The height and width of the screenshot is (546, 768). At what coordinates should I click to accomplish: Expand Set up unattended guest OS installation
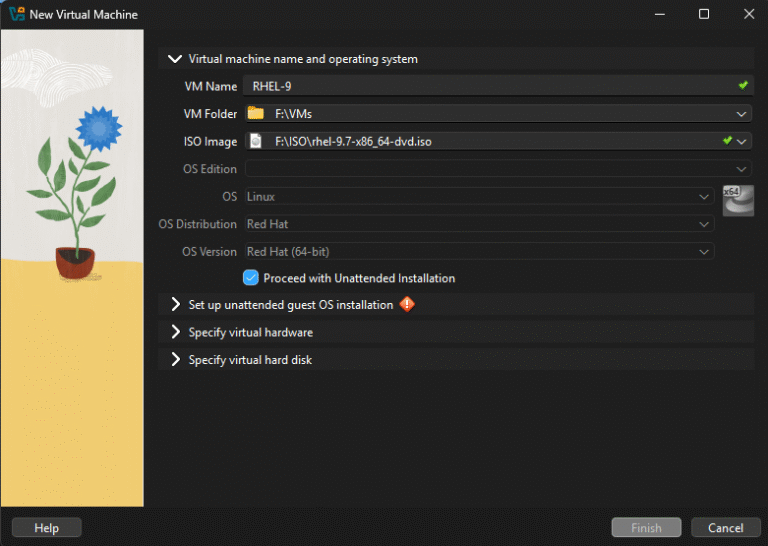point(176,305)
